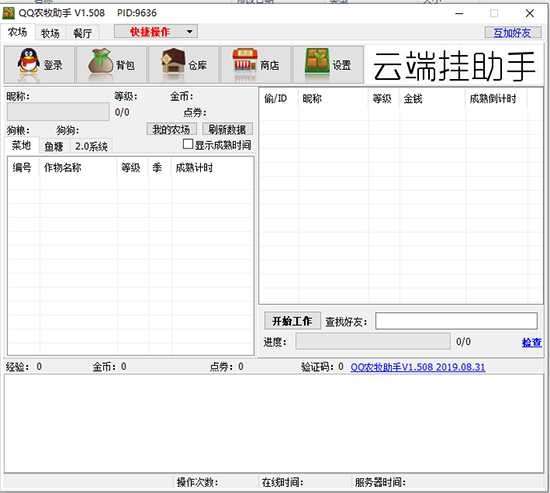This screenshot has height=493, width=550.
Task: Open the warehouse (仓库) house icon
Action: (173, 61)
